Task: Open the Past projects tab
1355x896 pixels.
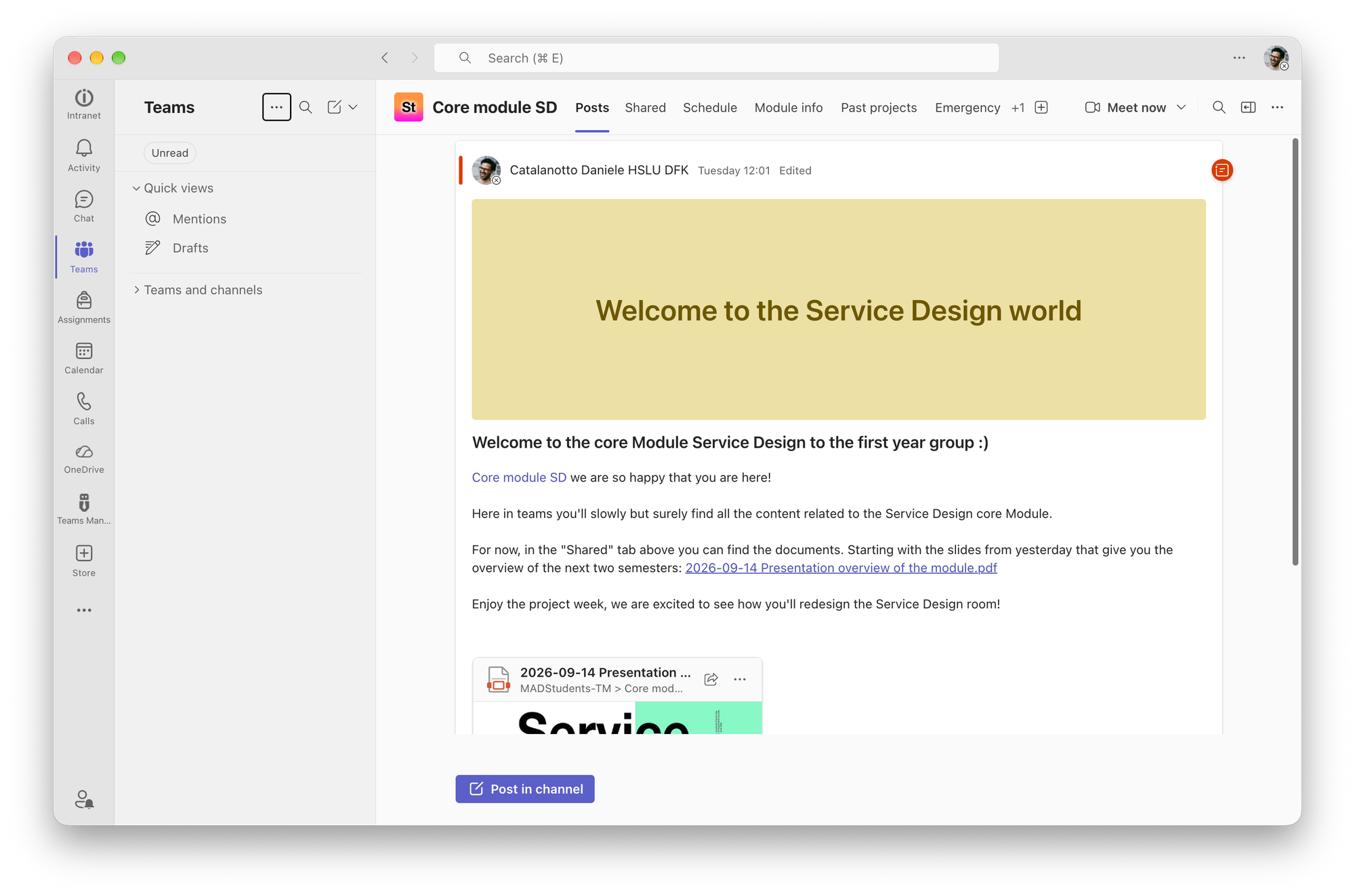Action: tap(879, 108)
